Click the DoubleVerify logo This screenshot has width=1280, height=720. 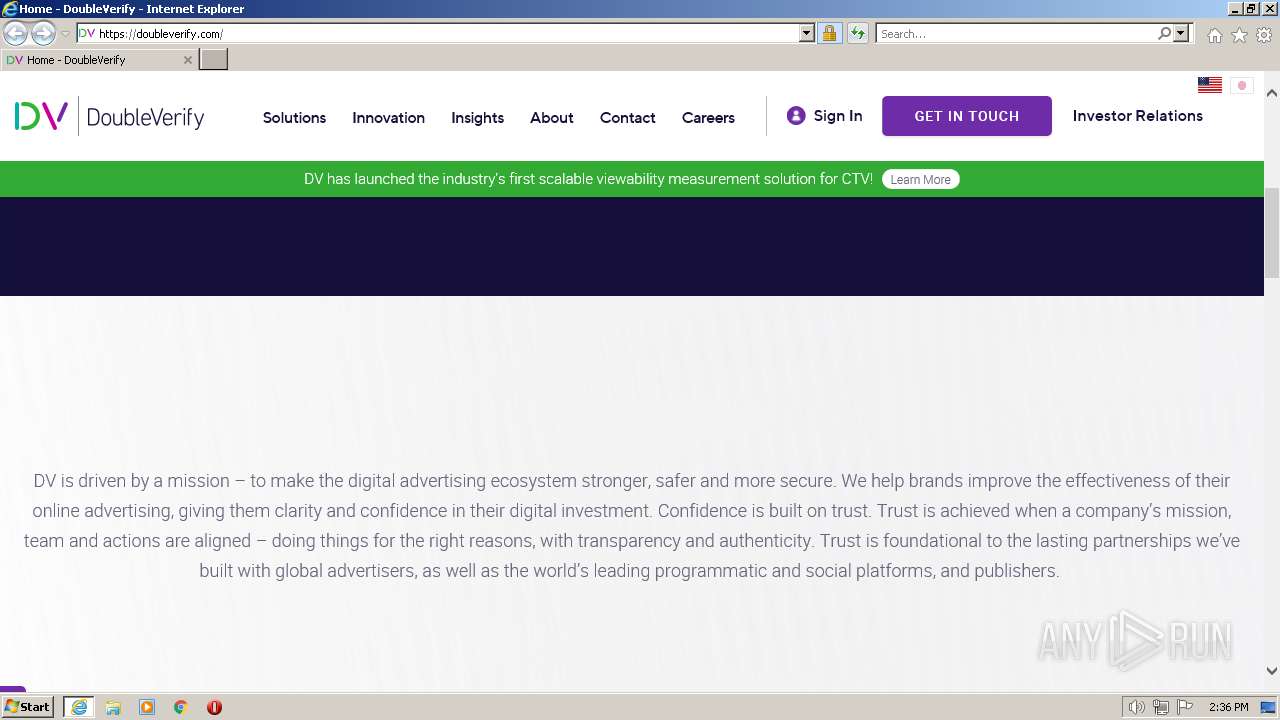click(109, 117)
